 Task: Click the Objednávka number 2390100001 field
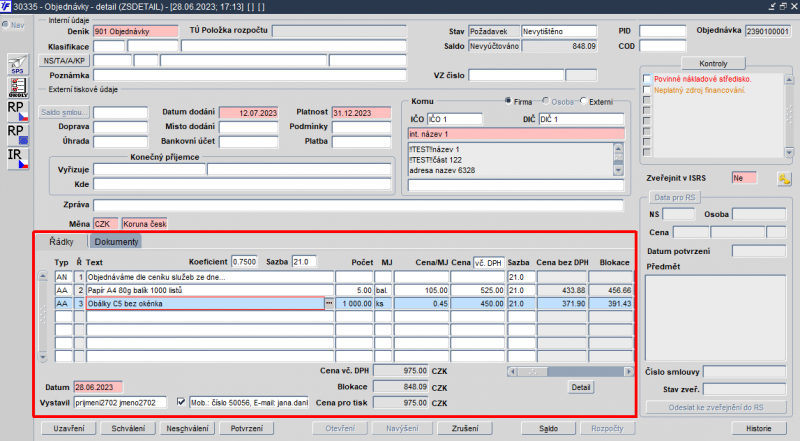click(767, 31)
